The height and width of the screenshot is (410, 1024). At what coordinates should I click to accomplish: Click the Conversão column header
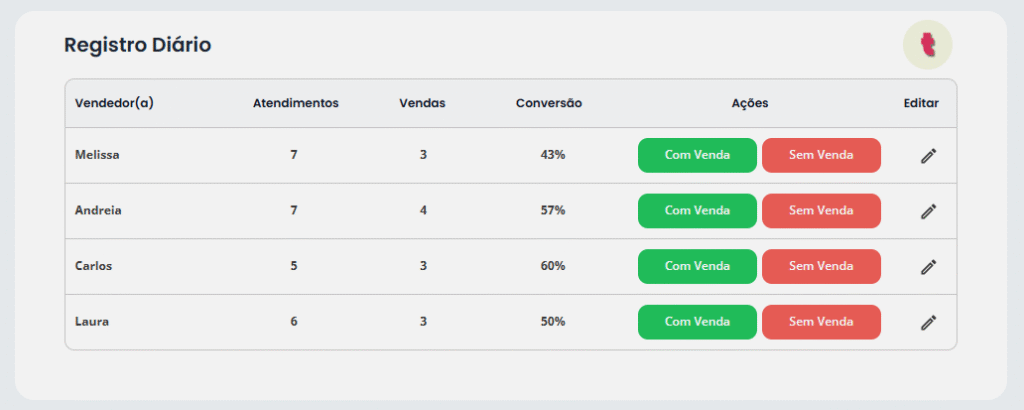pos(549,103)
